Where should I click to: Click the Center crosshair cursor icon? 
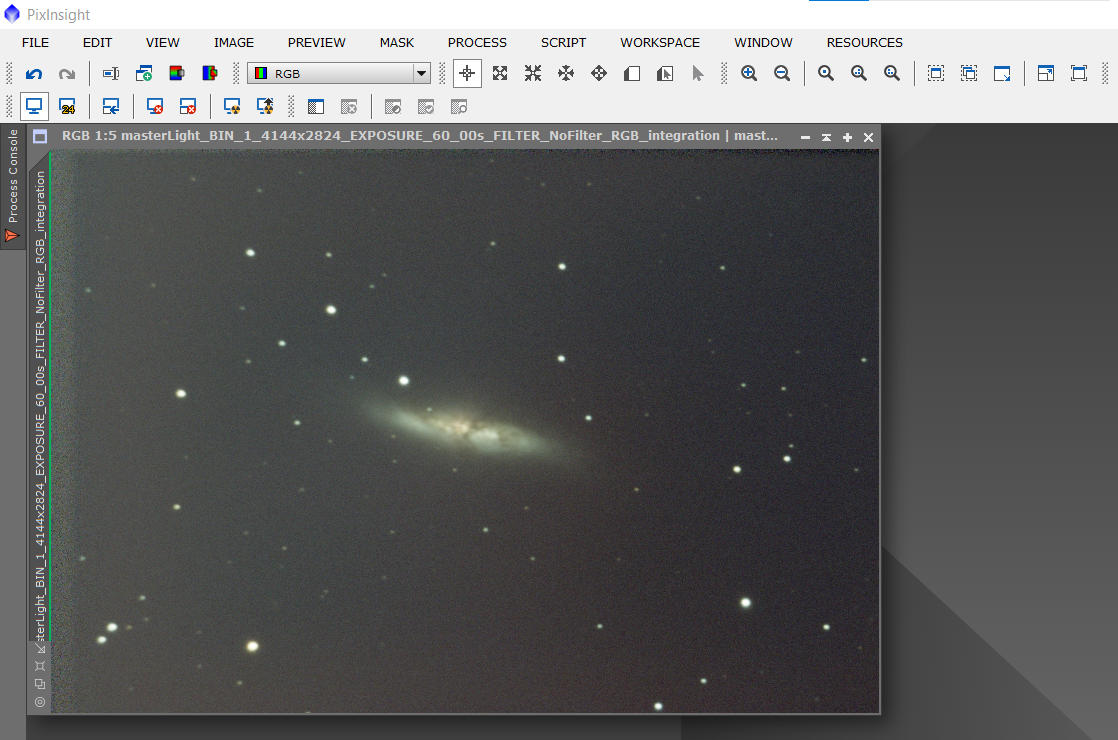[467, 73]
